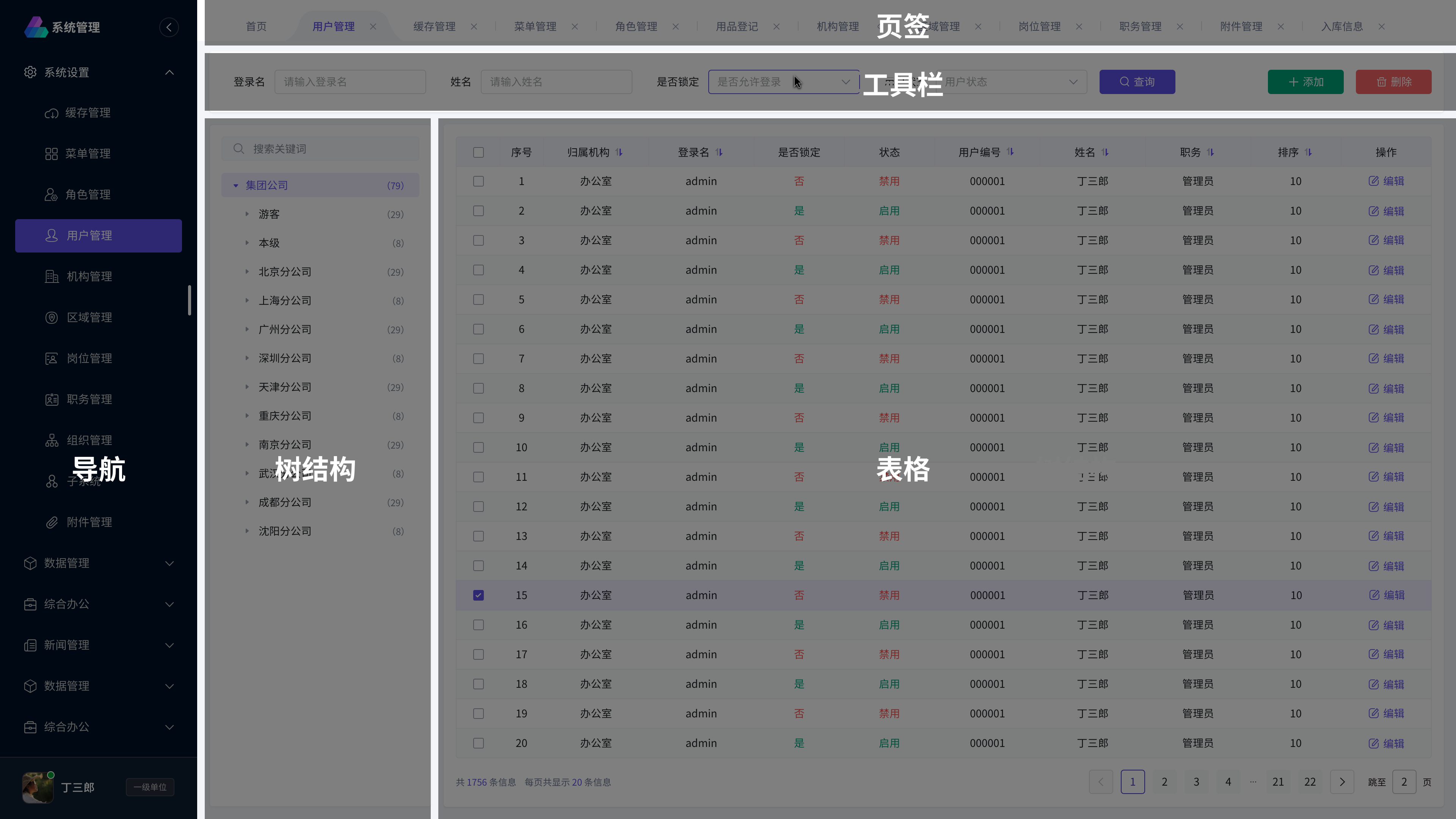This screenshot has height=819, width=1456.
Task: Switch to the 职务管理 tab
Action: [1140, 27]
